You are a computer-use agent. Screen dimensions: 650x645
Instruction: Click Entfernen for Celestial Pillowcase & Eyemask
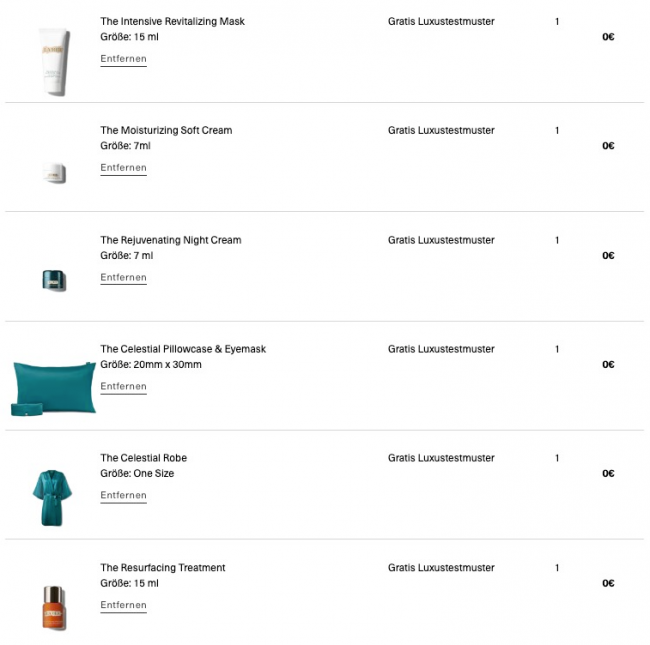123,387
